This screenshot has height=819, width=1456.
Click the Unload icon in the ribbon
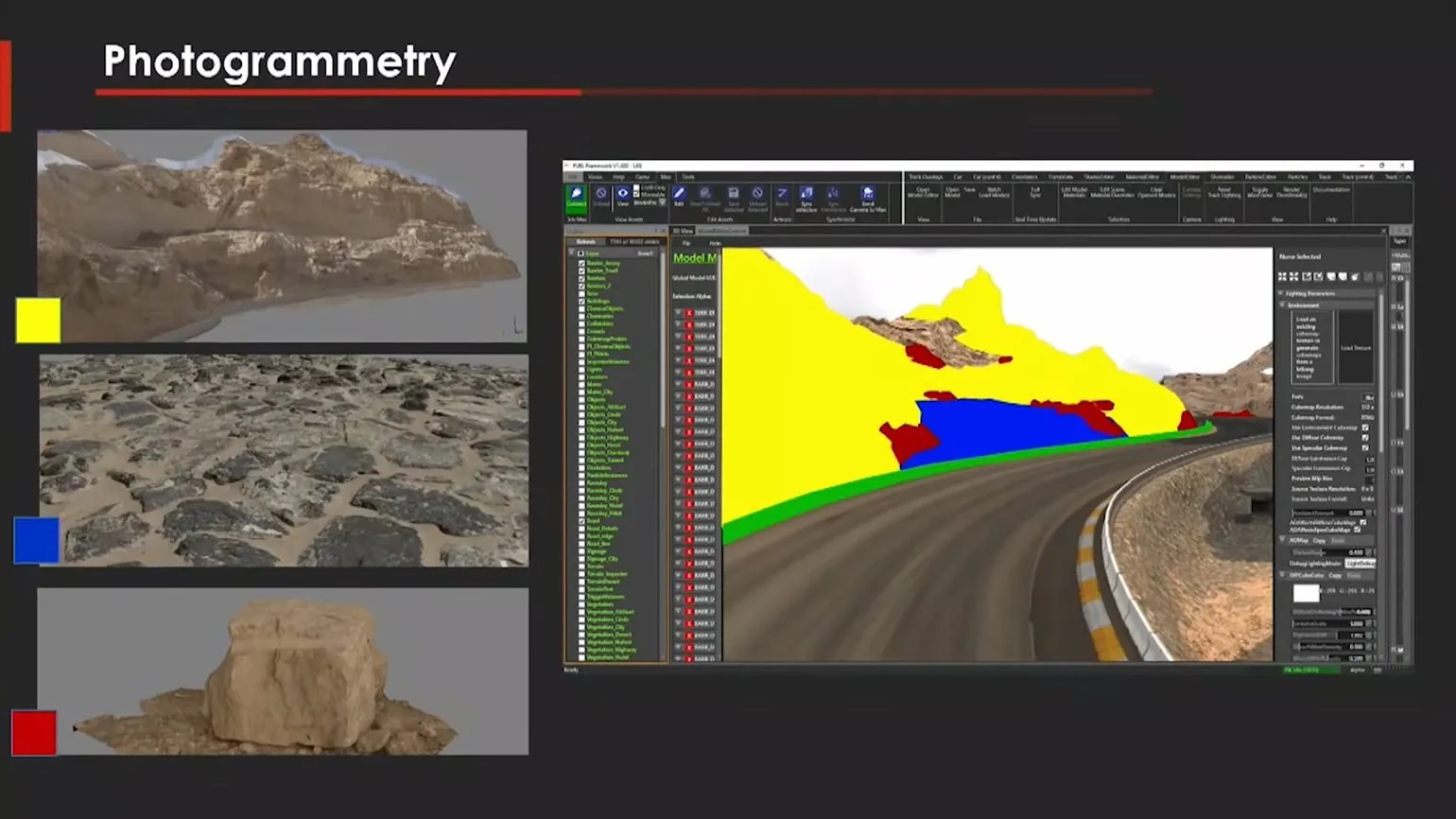coord(600,197)
